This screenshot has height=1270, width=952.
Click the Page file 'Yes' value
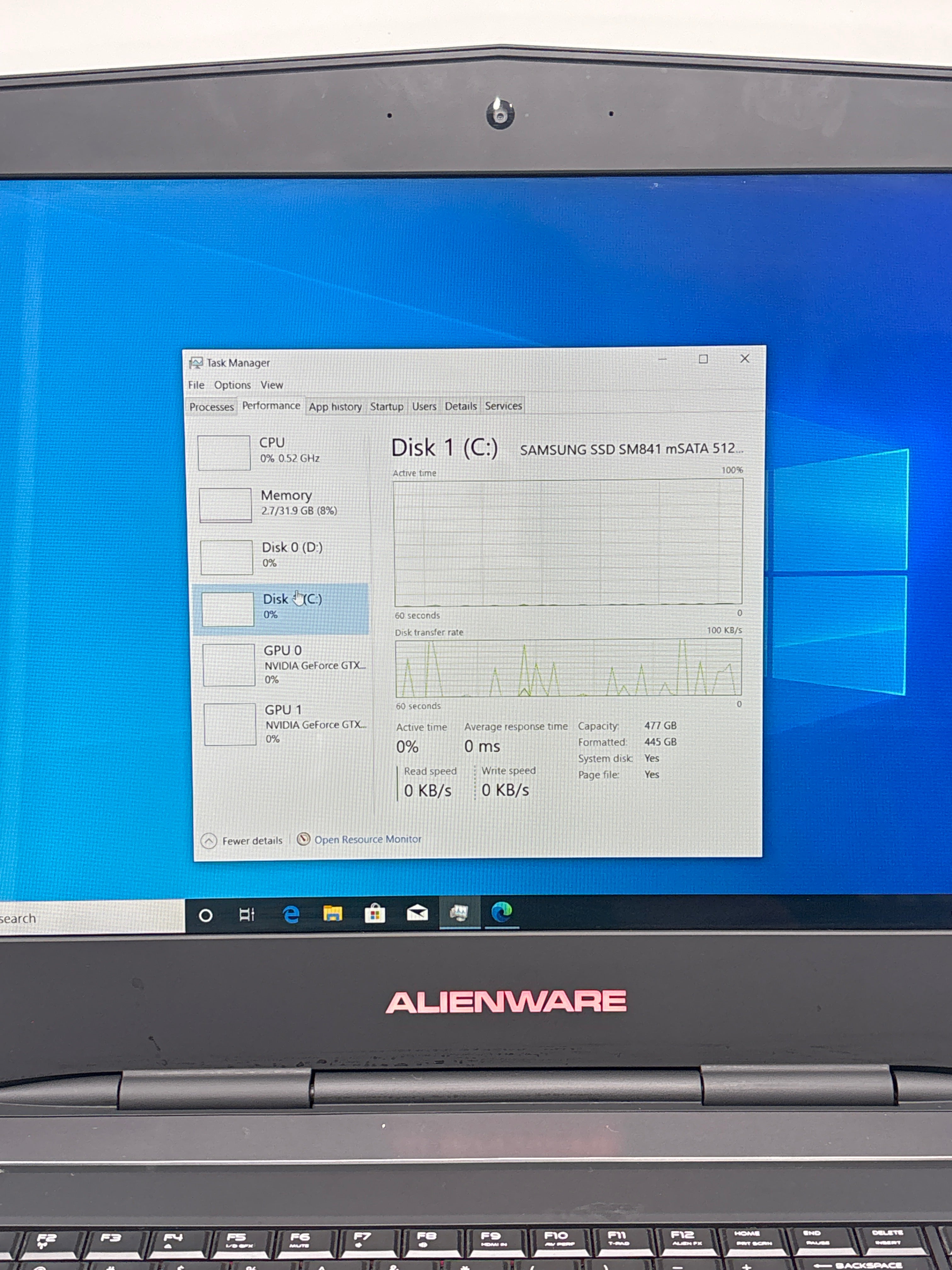[x=652, y=775]
